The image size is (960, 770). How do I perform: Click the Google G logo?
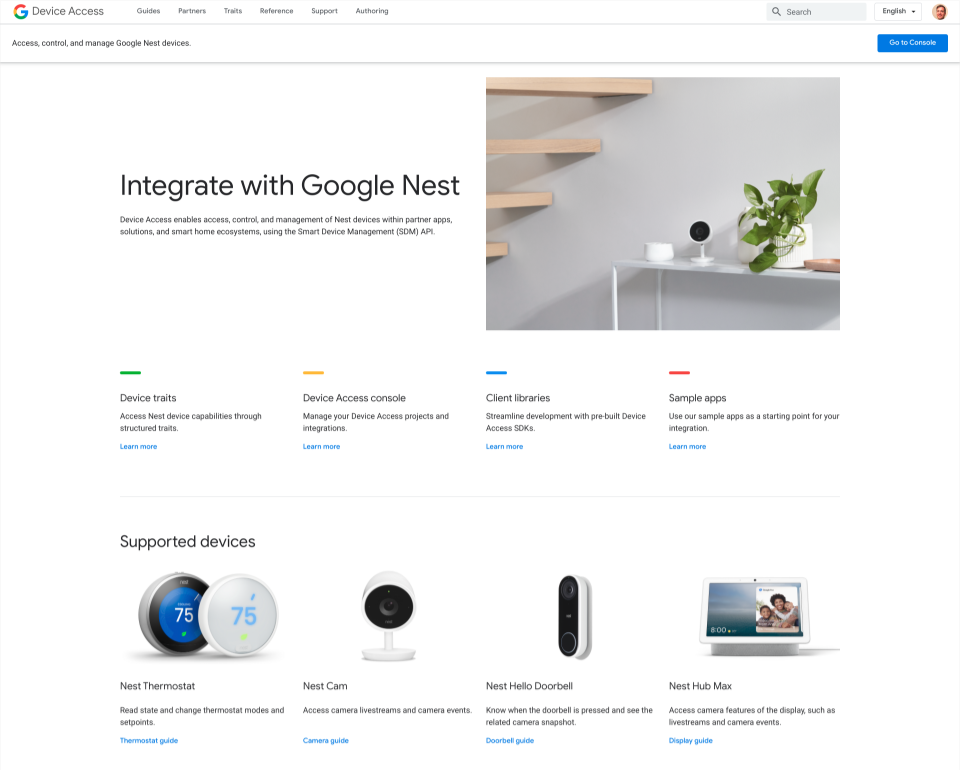[x=21, y=12]
